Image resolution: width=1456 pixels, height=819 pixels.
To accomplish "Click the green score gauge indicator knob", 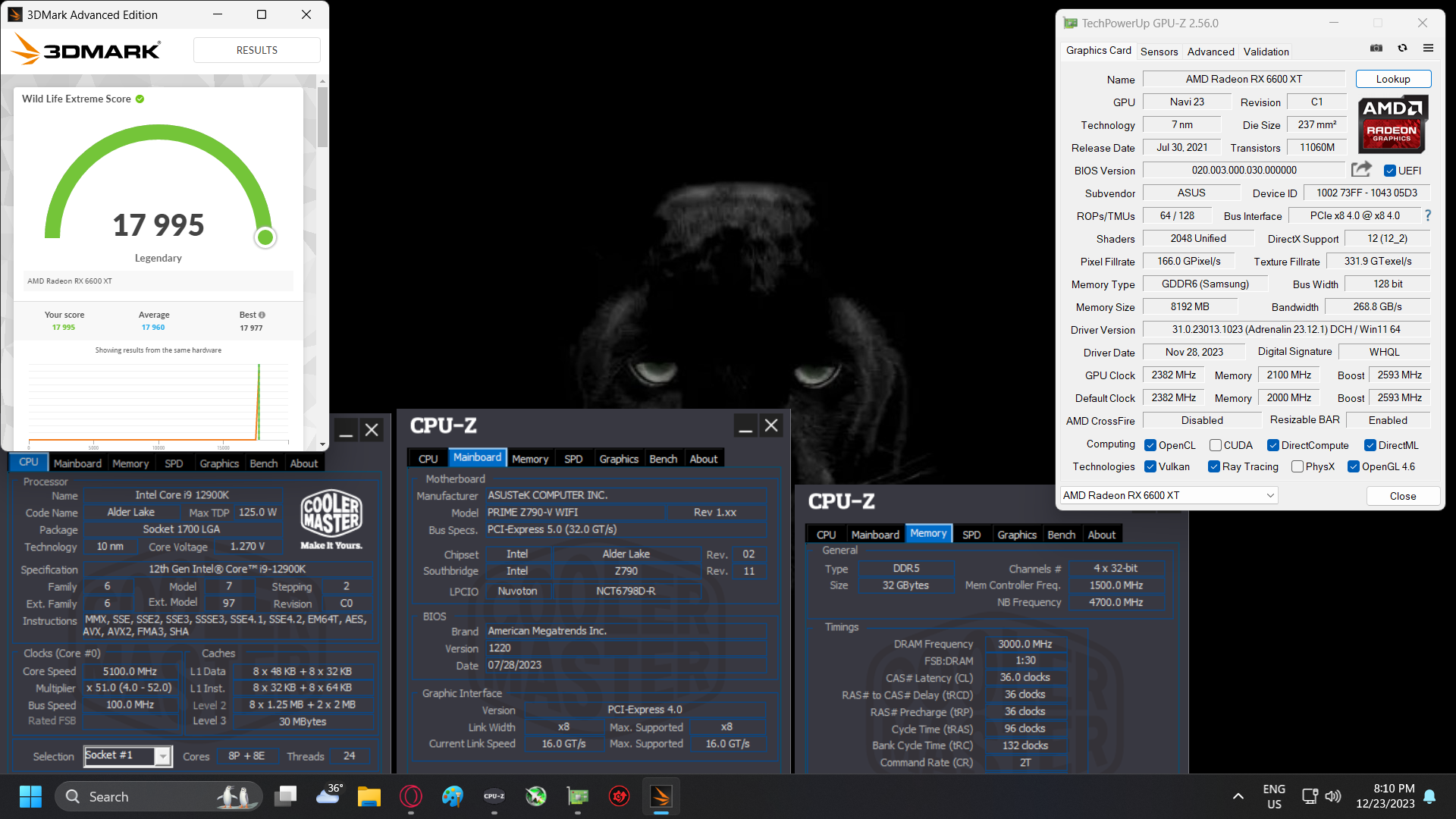I will click(265, 237).
